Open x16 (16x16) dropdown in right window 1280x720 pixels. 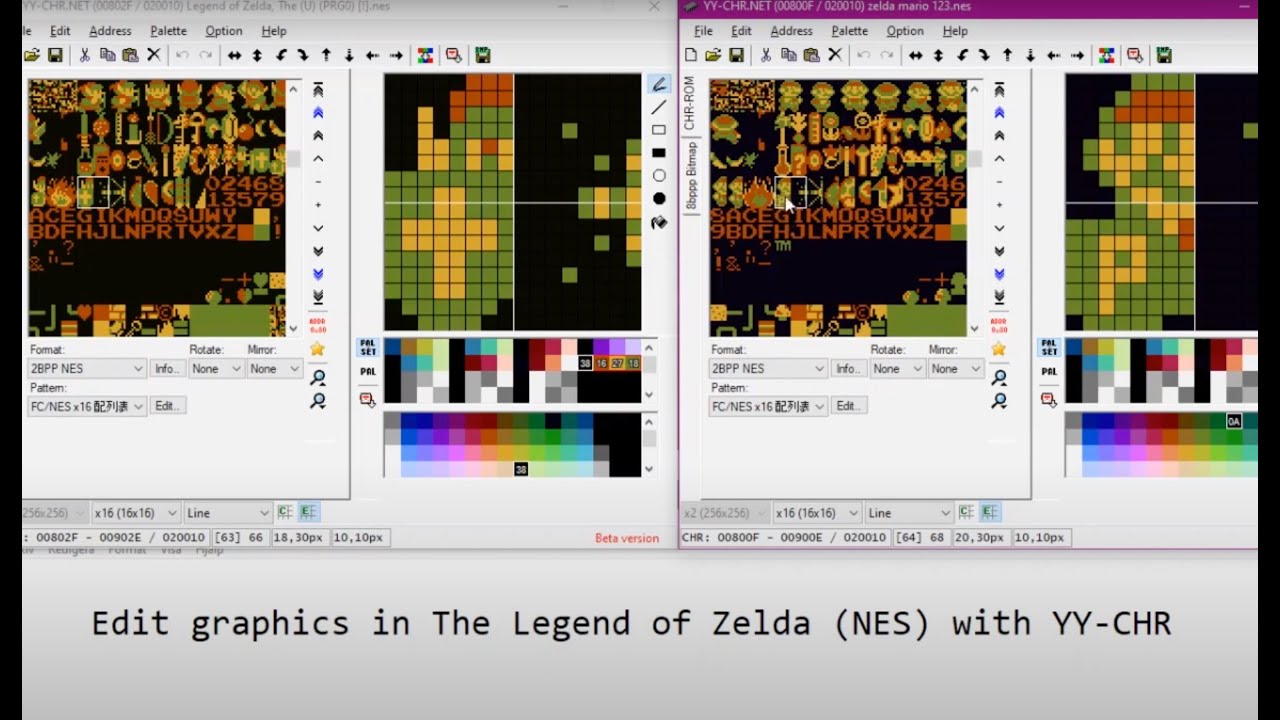(x=816, y=513)
